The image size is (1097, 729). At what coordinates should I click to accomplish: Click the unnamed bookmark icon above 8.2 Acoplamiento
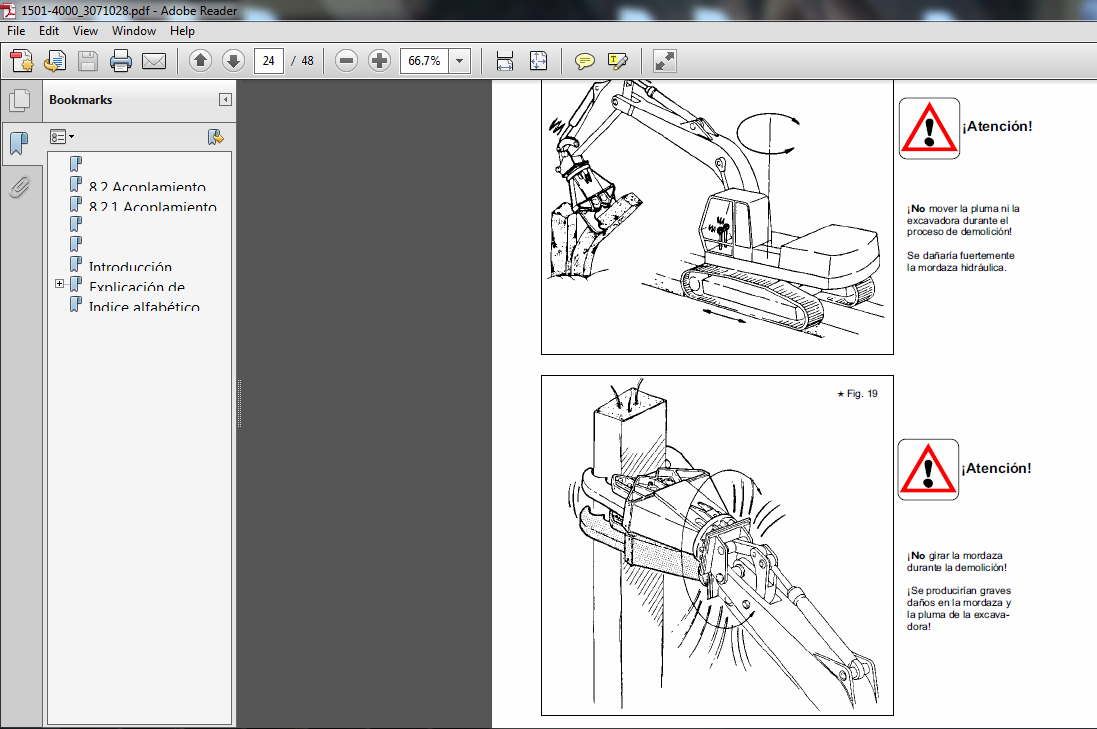pyautogui.click(x=76, y=164)
